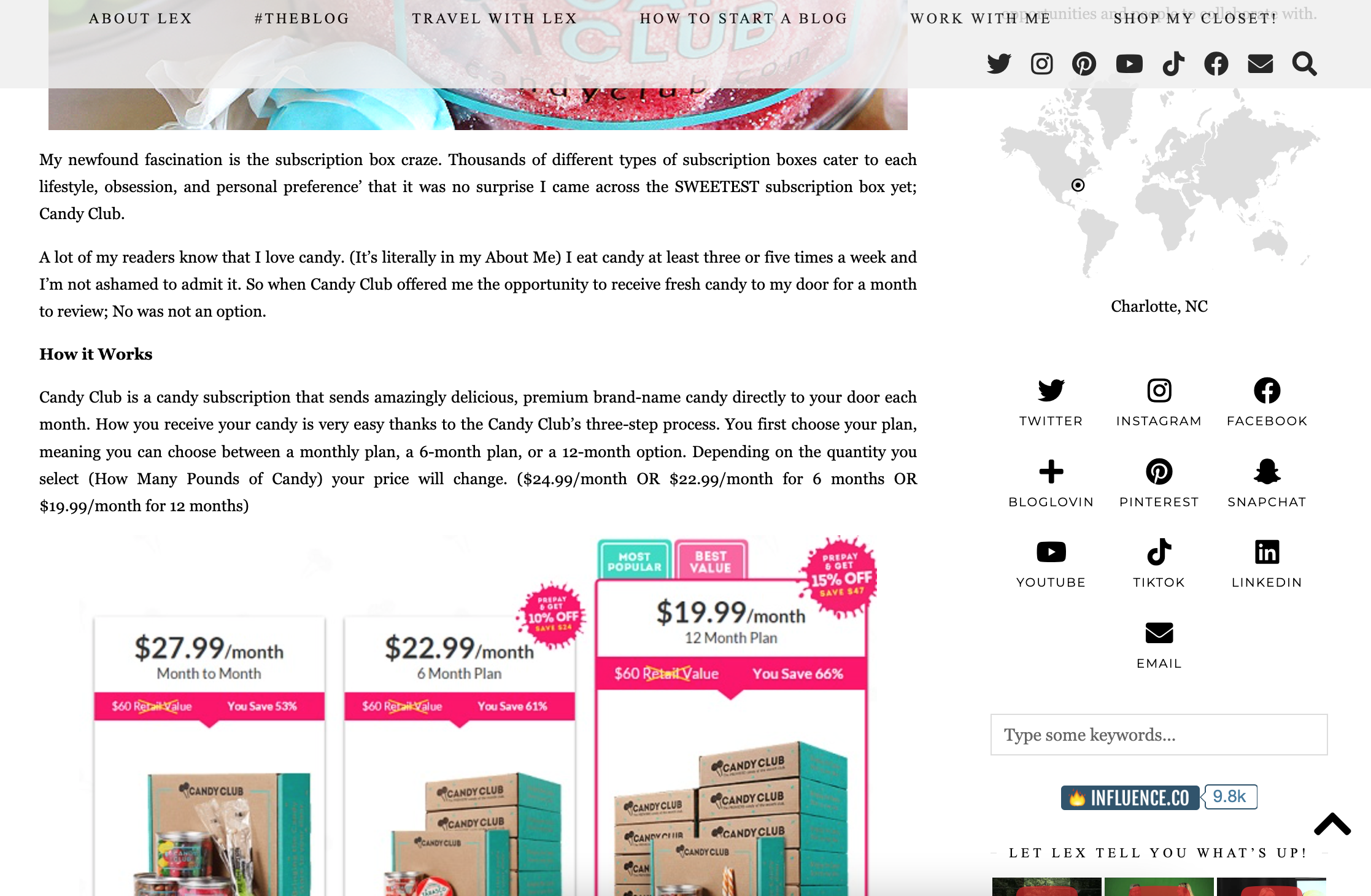
Task: Open the sidebar Snapchat ghost icon
Action: (x=1267, y=471)
